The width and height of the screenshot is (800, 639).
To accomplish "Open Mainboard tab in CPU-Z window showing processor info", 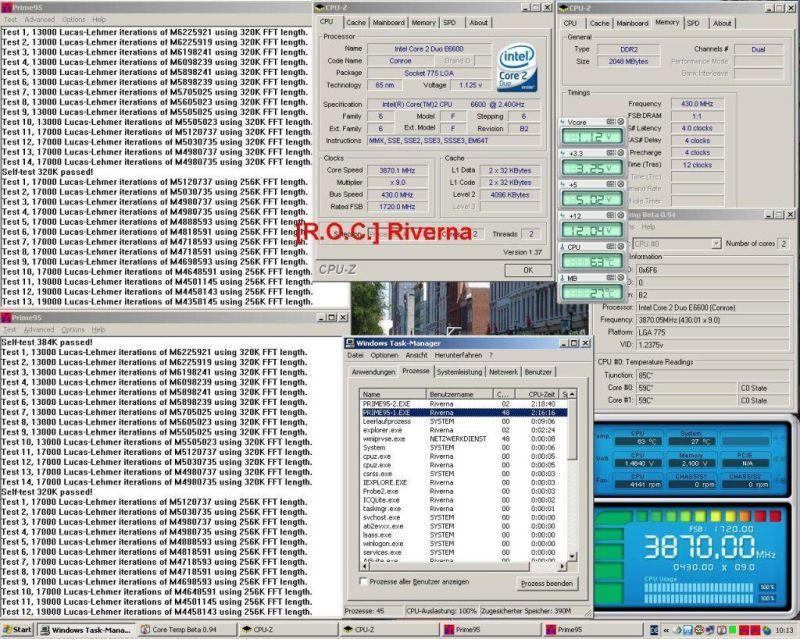I will [388, 23].
